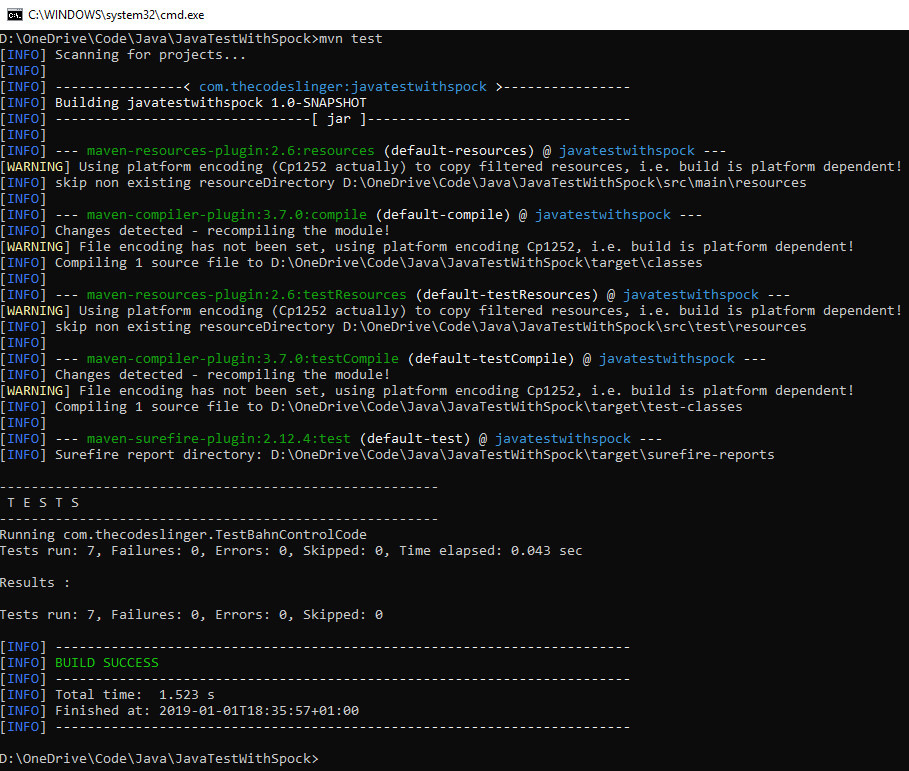The height and width of the screenshot is (771, 909).
Task: Click the cmd.exe icon in title bar
Action: [14, 14]
